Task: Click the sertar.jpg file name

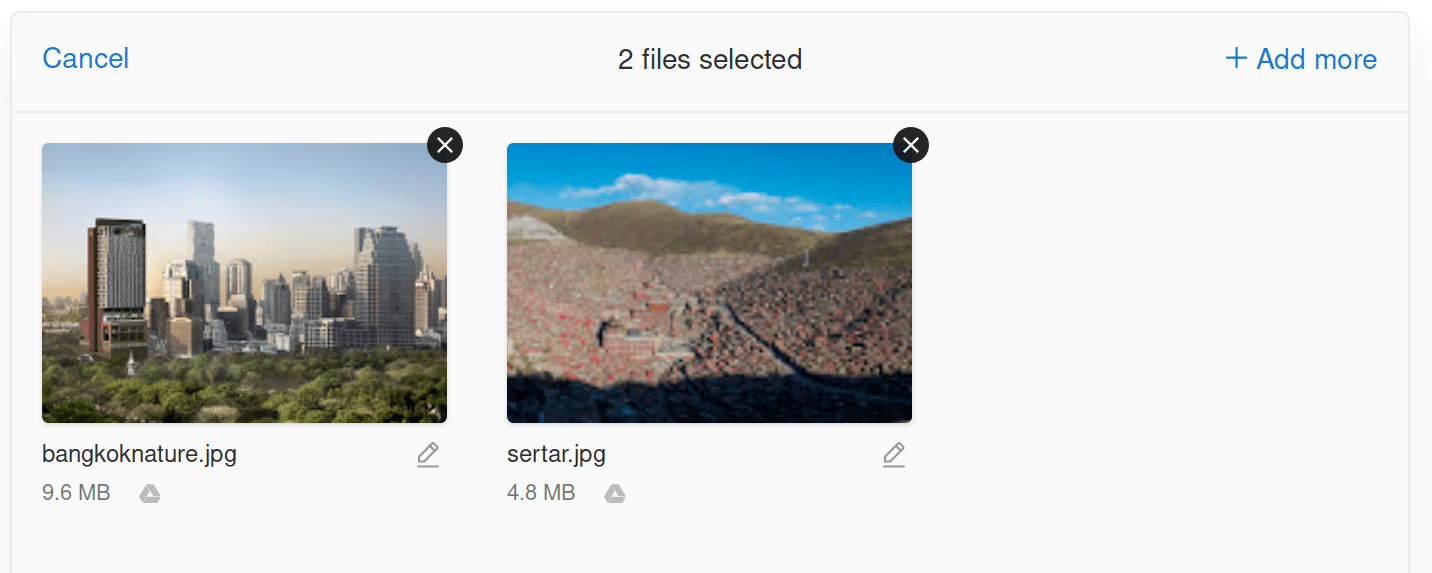Action: [556, 455]
